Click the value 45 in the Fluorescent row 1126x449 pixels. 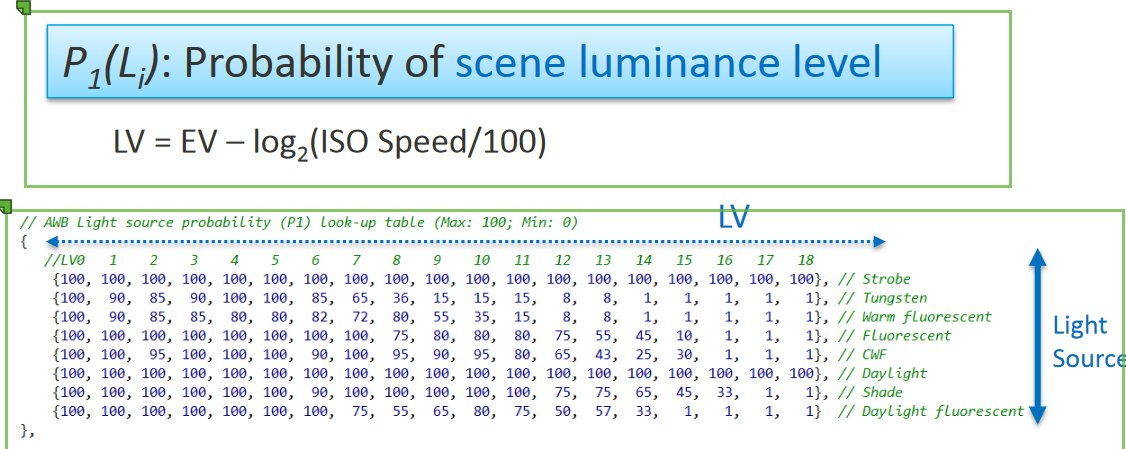[644, 335]
